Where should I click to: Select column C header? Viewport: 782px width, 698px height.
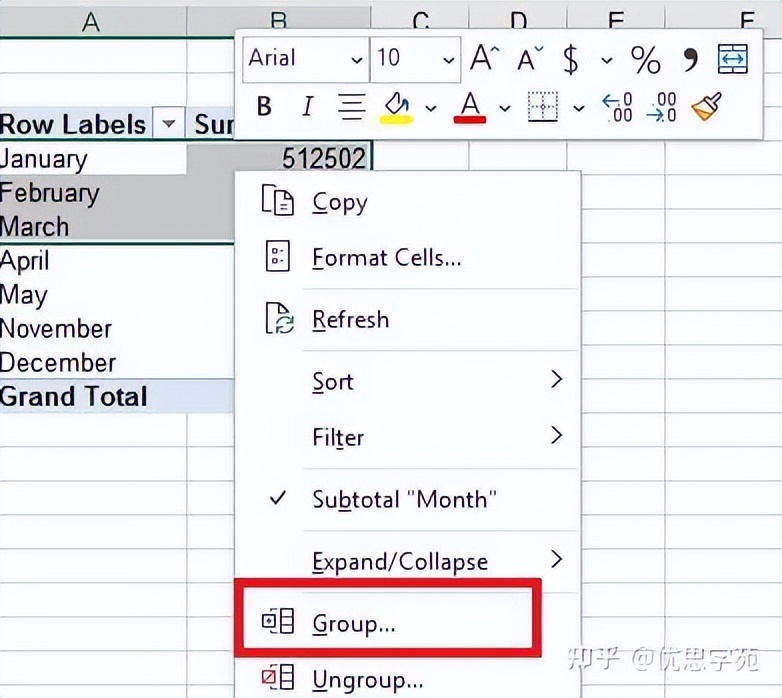tap(420, 20)
